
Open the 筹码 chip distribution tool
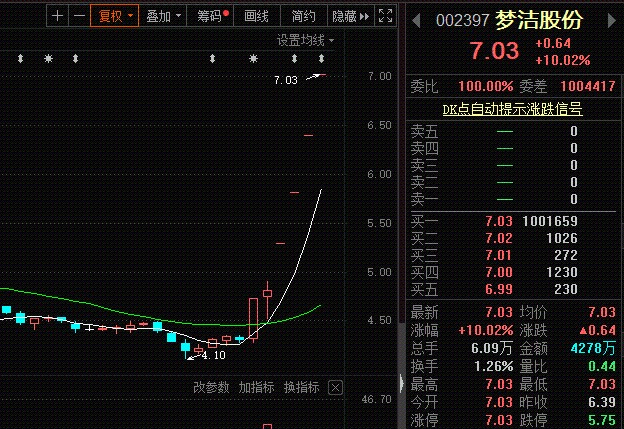click(210, 16)
